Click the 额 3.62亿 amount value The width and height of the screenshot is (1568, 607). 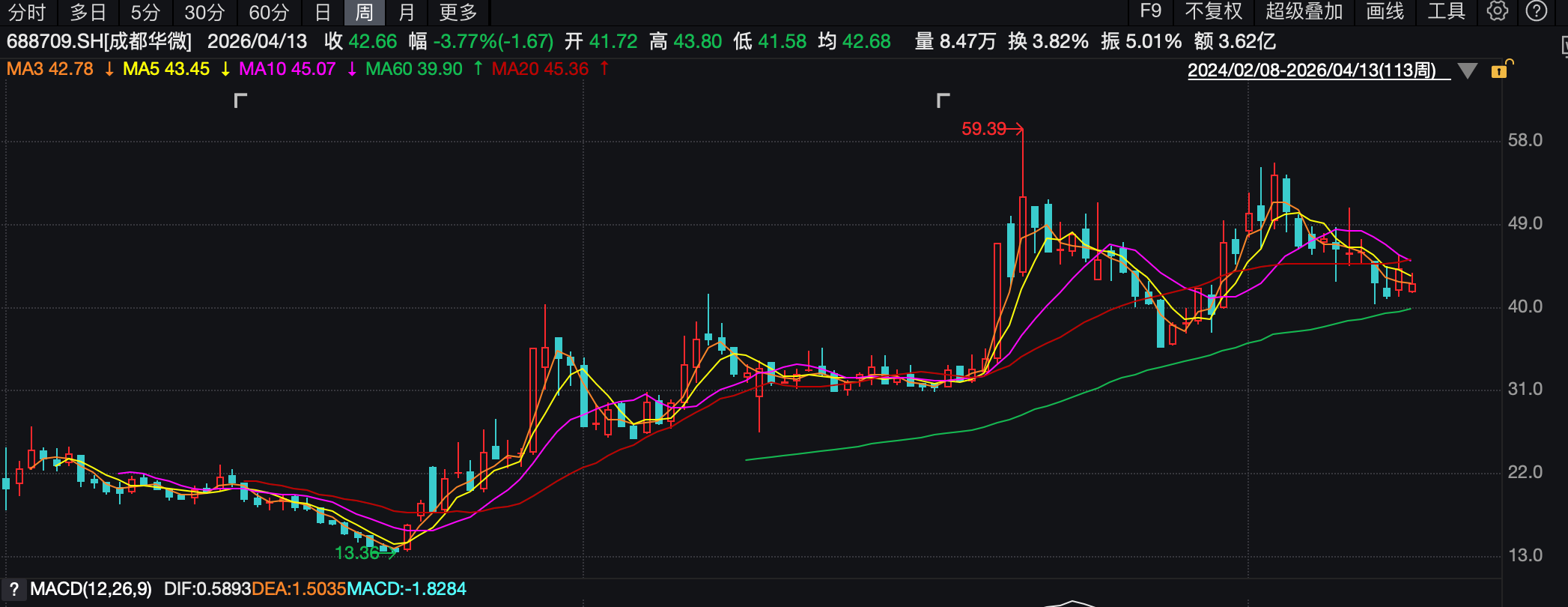[1235, 41]
